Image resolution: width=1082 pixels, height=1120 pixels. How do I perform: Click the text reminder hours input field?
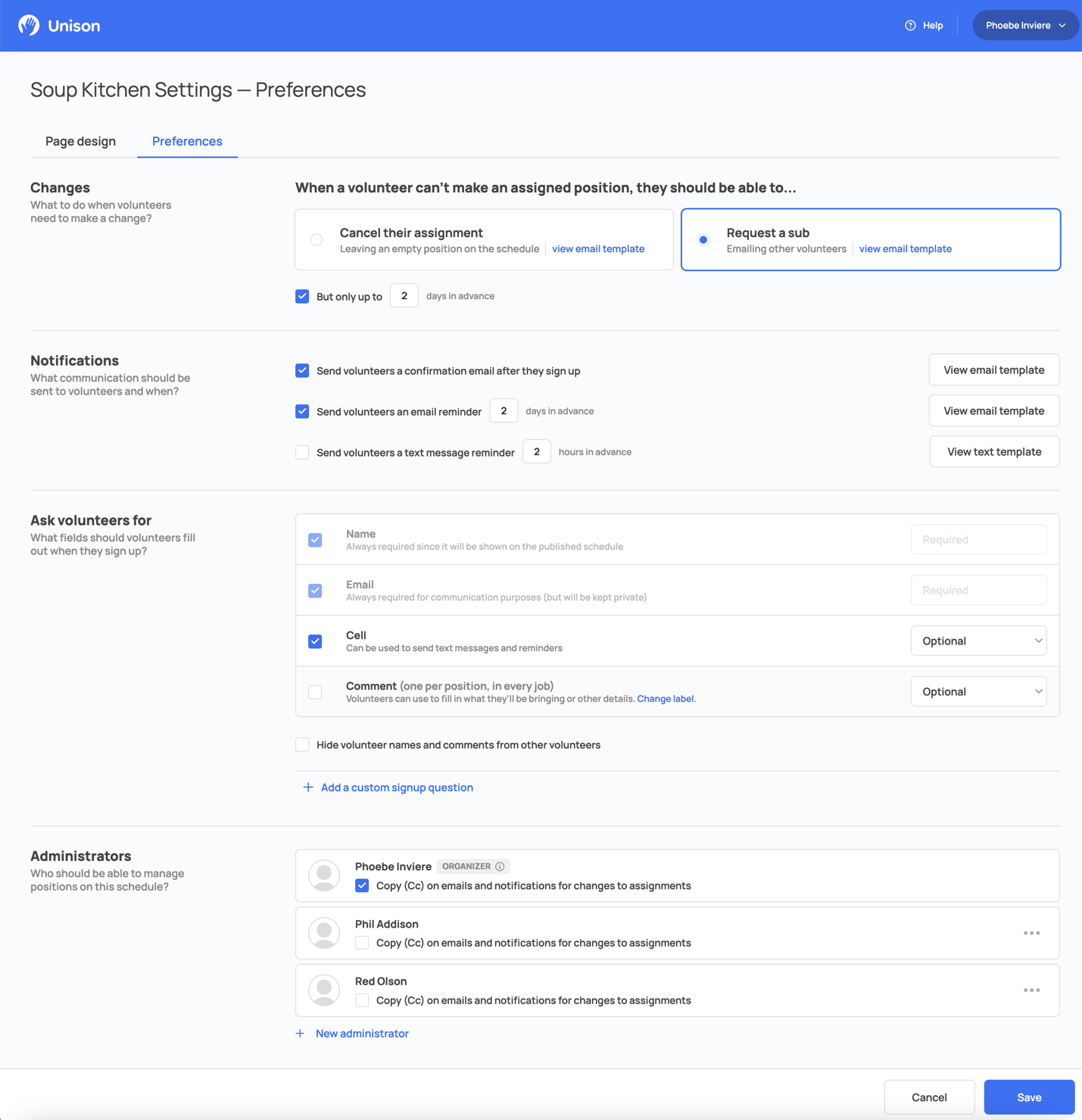[x=537, y=451]
